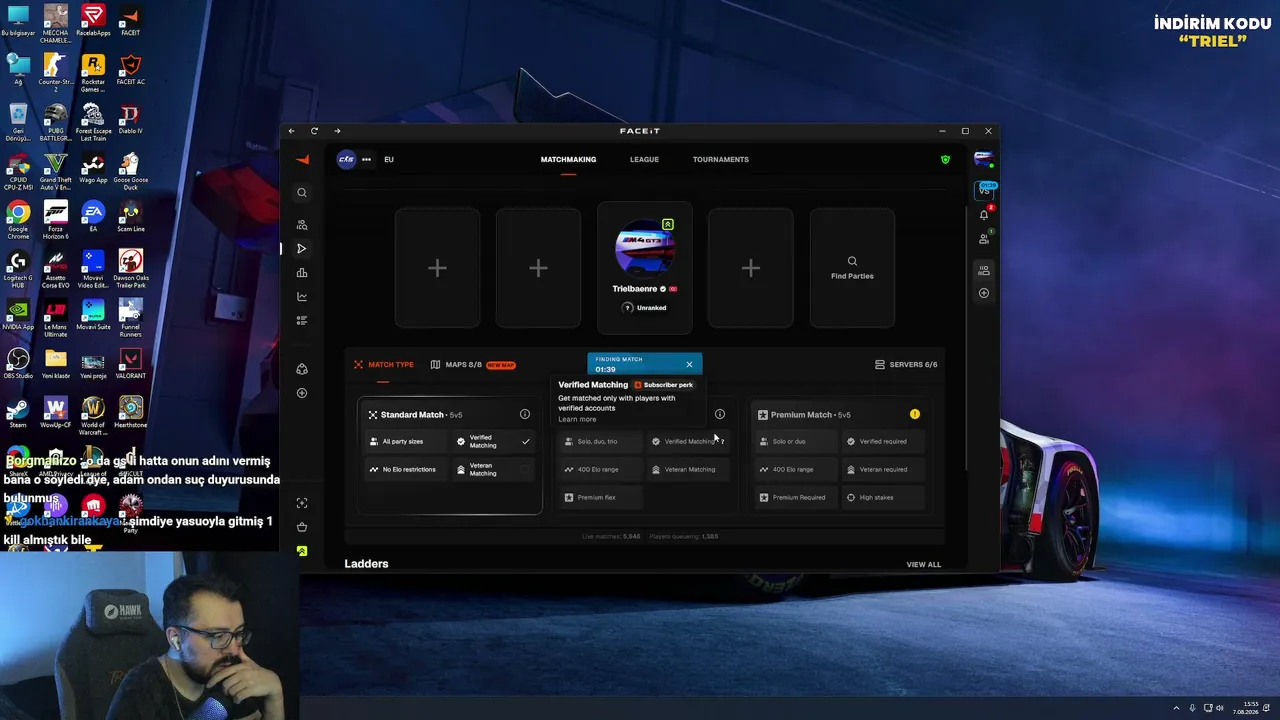Click the All party sizes option
This screenshot has height=720, width=1280.
405,441
